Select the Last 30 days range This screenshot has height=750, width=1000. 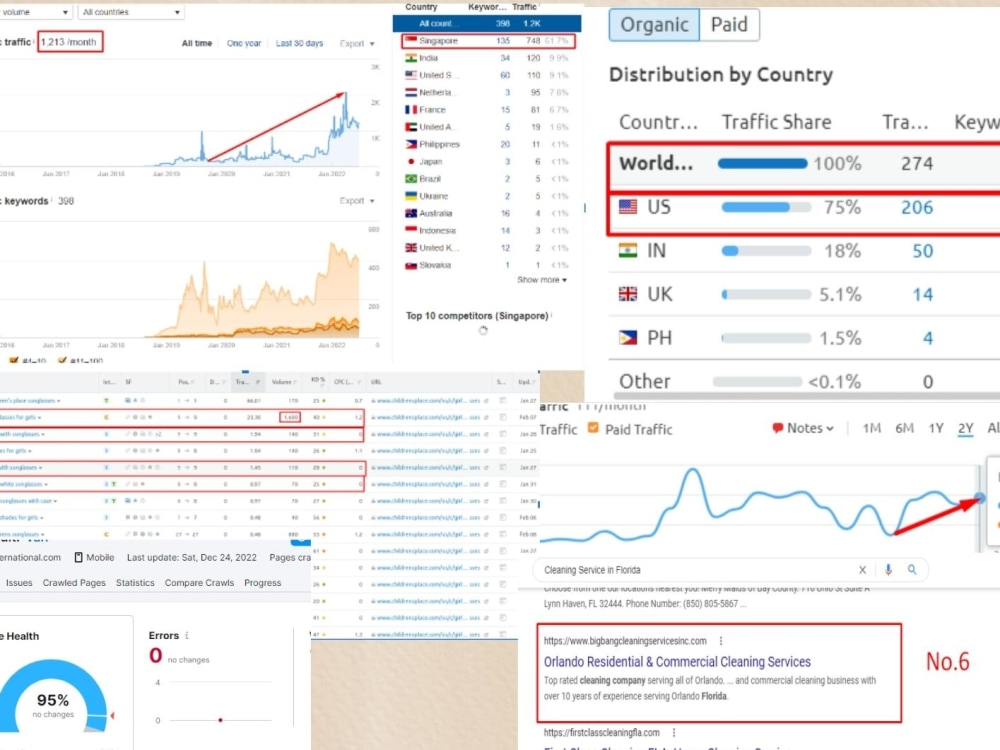[299, 43]
